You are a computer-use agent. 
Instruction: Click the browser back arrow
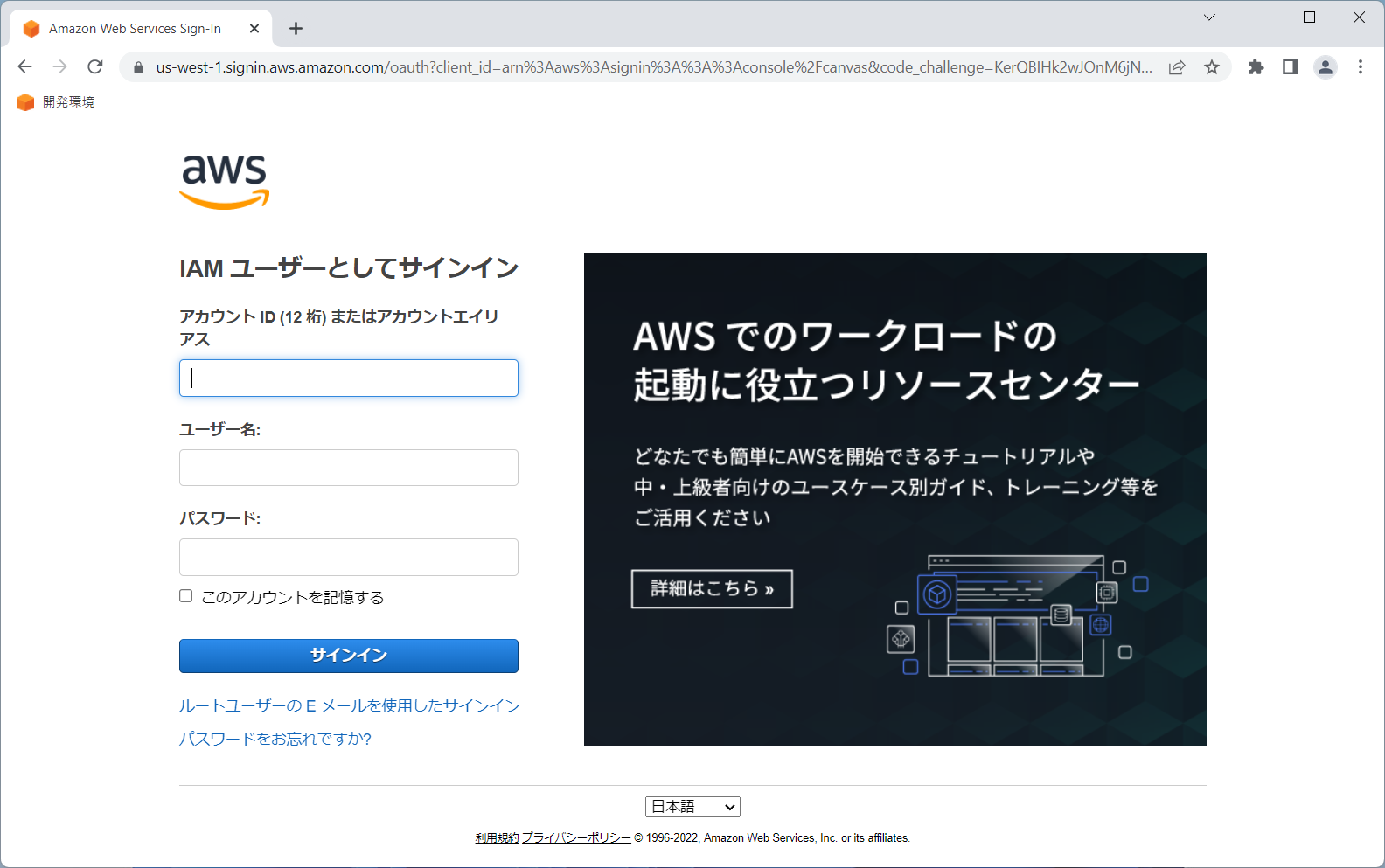(x=25, y=67)
